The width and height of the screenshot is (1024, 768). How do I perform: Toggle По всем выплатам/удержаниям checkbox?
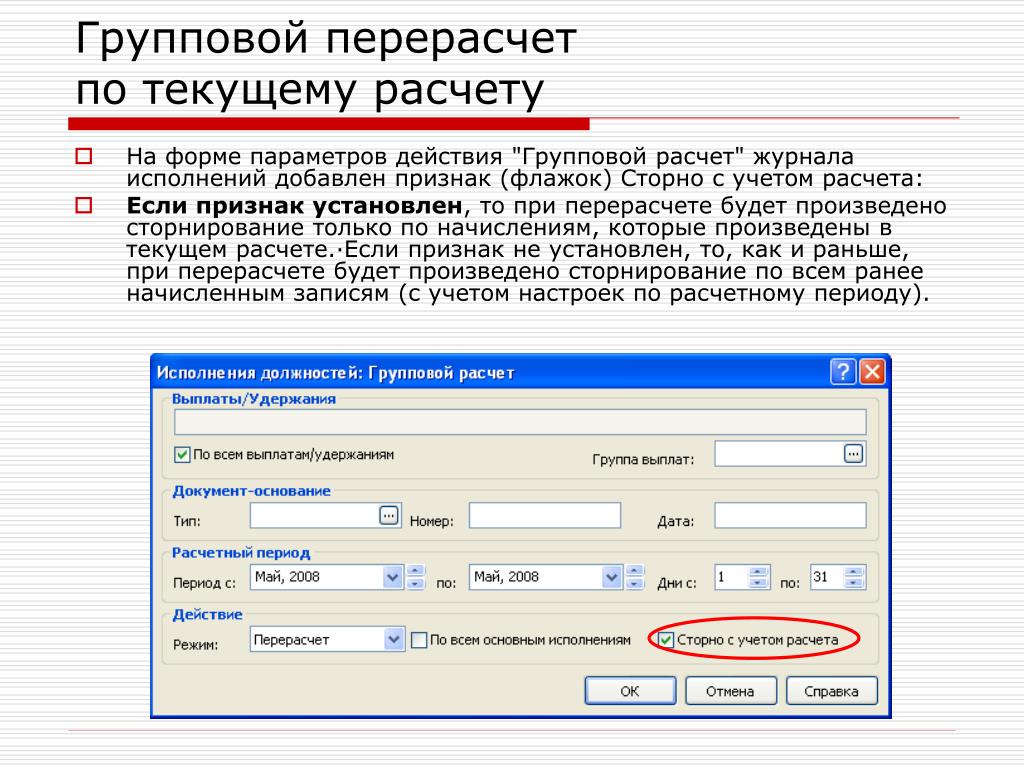coord(182,455)
